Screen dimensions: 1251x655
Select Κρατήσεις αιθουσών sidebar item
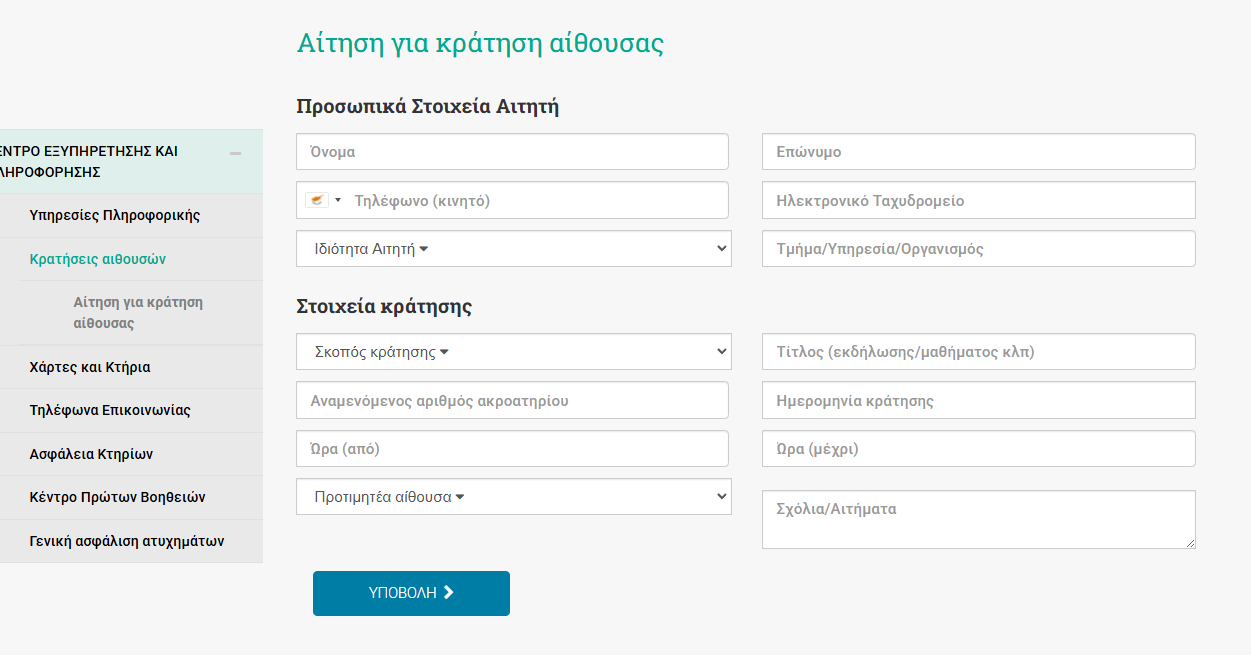pyautogui.click(x=98, y=259)
